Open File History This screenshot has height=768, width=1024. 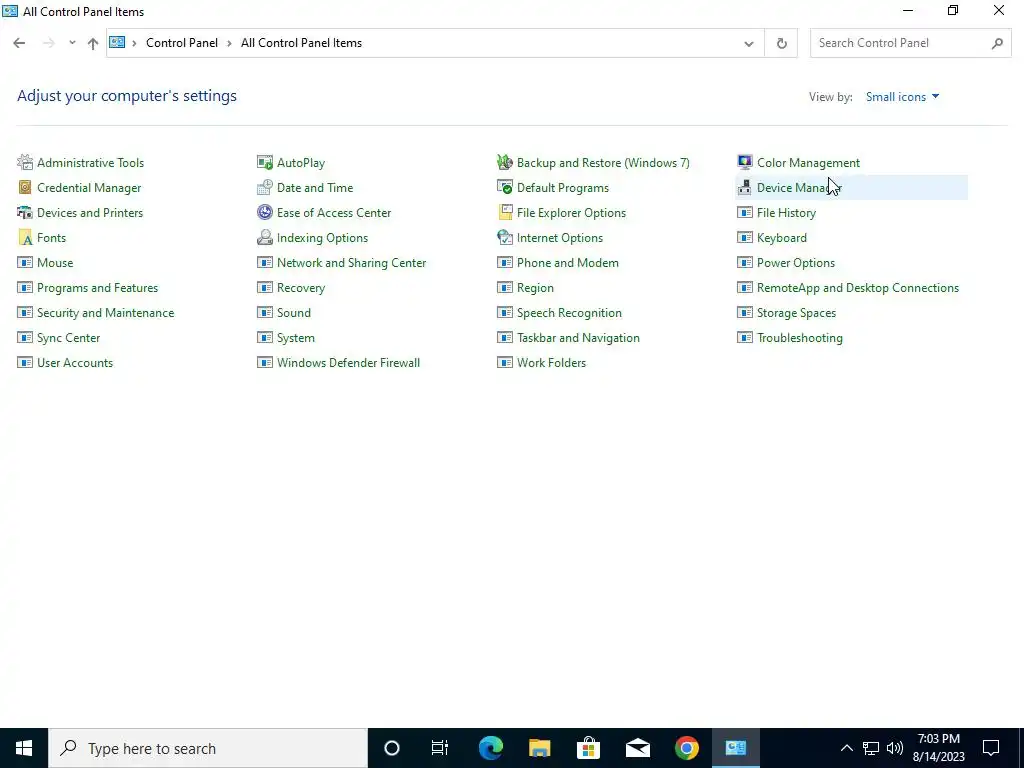(786, 212)
